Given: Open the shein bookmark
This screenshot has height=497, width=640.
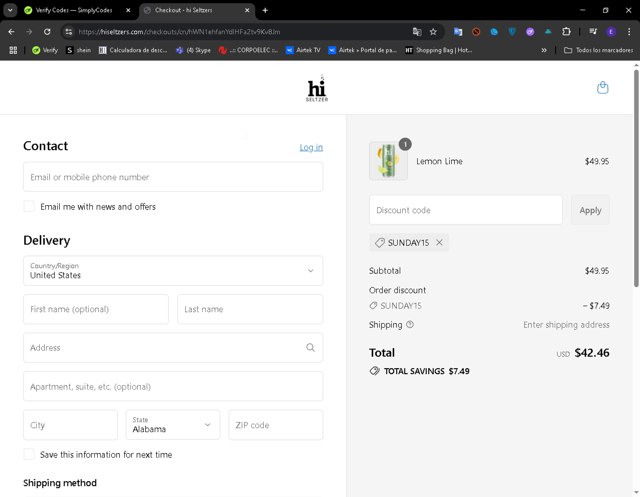Looking at the screenshot, I should coord(78,50).
